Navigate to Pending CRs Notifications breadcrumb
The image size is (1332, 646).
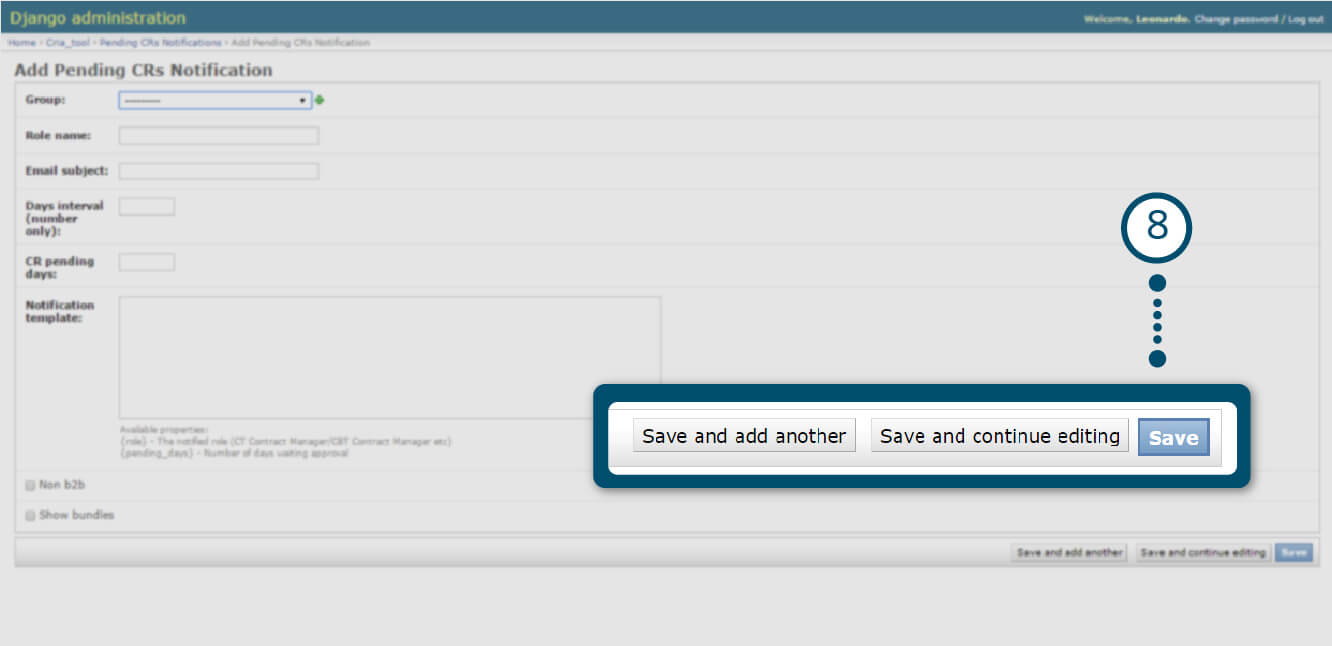click(160, 43)
